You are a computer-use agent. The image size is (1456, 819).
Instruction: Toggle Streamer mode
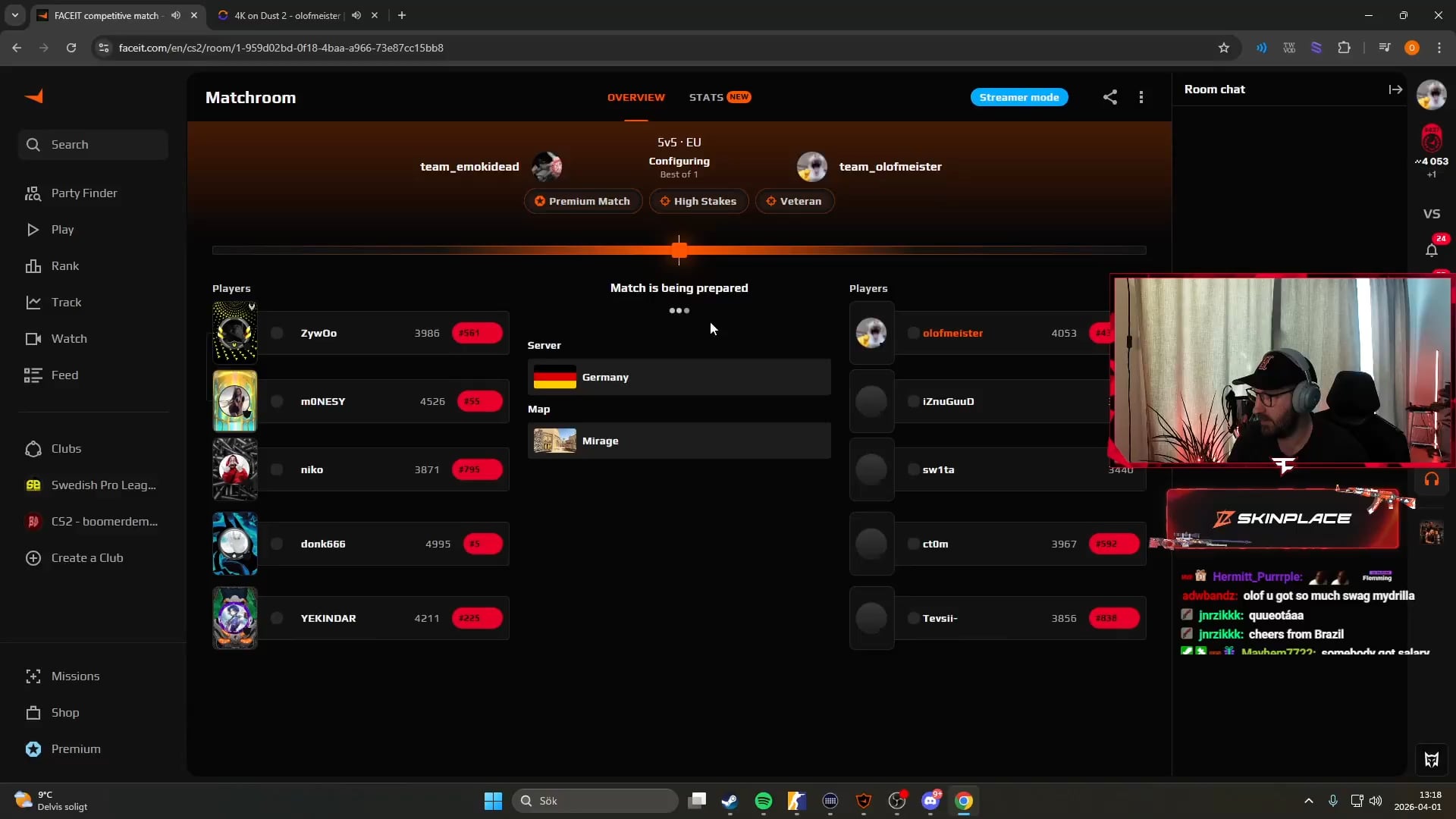[x=1018, y=97]
